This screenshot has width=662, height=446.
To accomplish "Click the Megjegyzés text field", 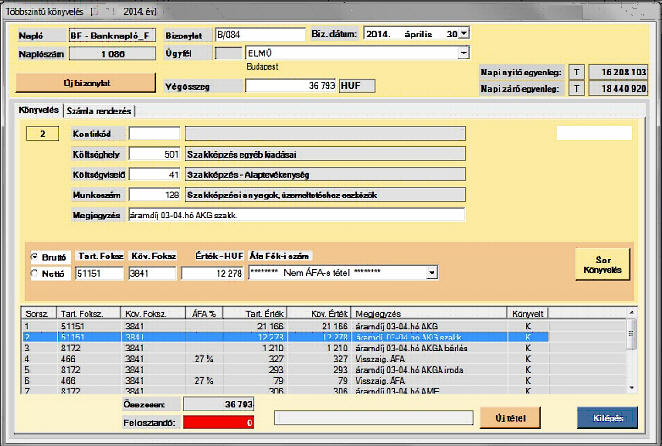I will coord(296,215).
